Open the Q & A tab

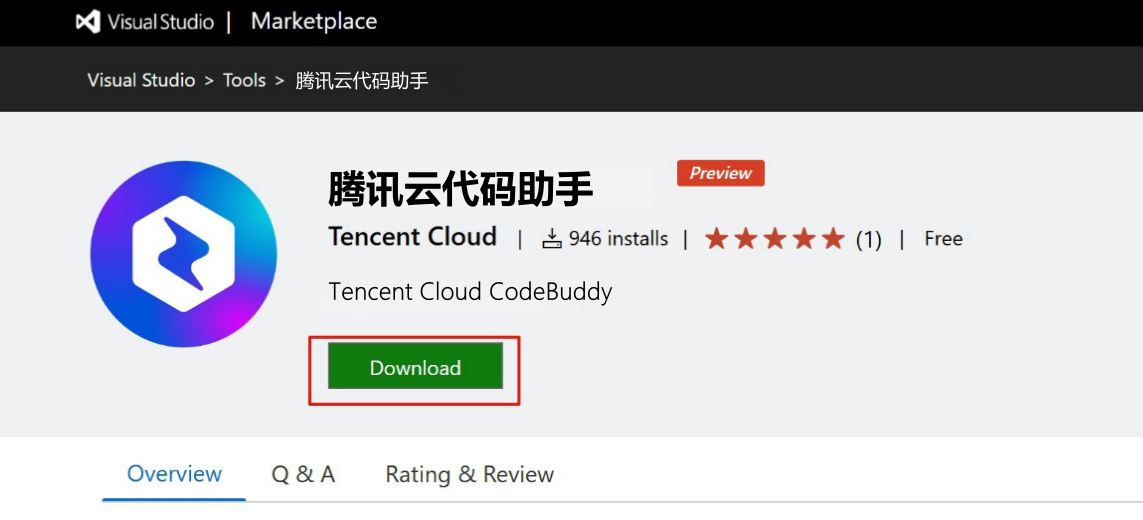[303, 474]
